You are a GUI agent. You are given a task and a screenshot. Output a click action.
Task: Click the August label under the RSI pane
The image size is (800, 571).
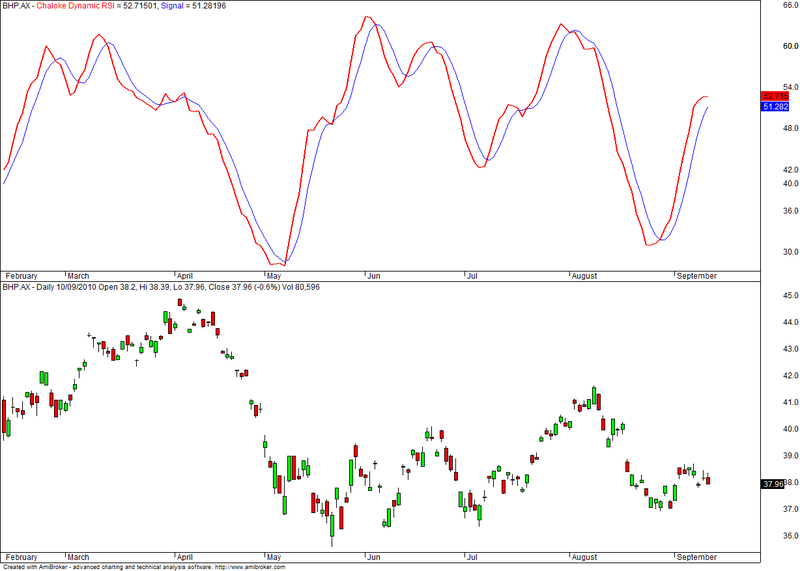[x=584, y=276]
